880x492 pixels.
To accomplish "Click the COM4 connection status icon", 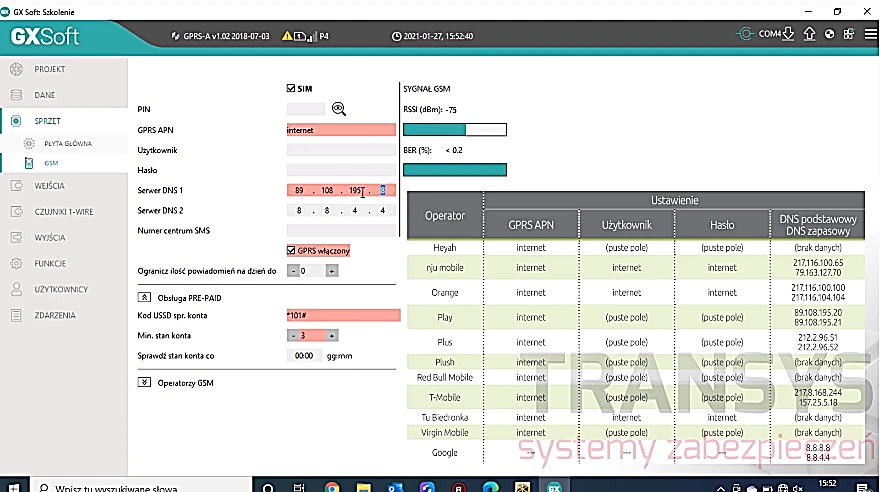I will click(745, 34).
